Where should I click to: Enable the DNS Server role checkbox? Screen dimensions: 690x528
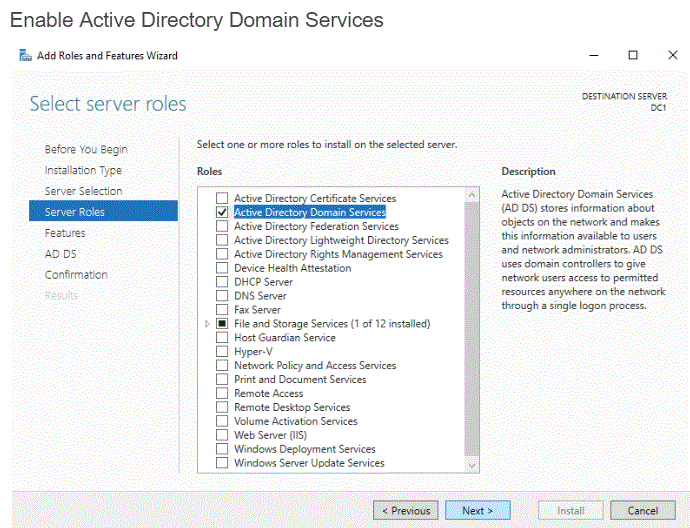pos(222,296)
